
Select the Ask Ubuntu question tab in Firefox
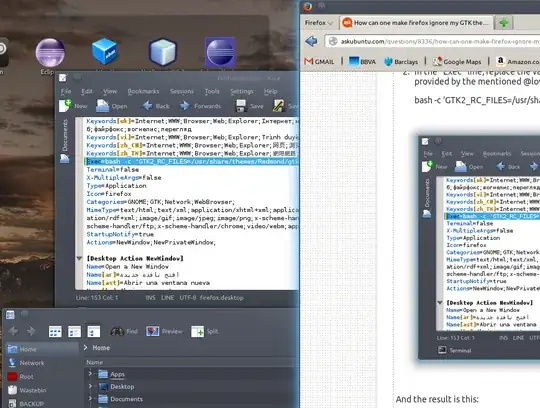pyautogui.click(x=416, y=23)
